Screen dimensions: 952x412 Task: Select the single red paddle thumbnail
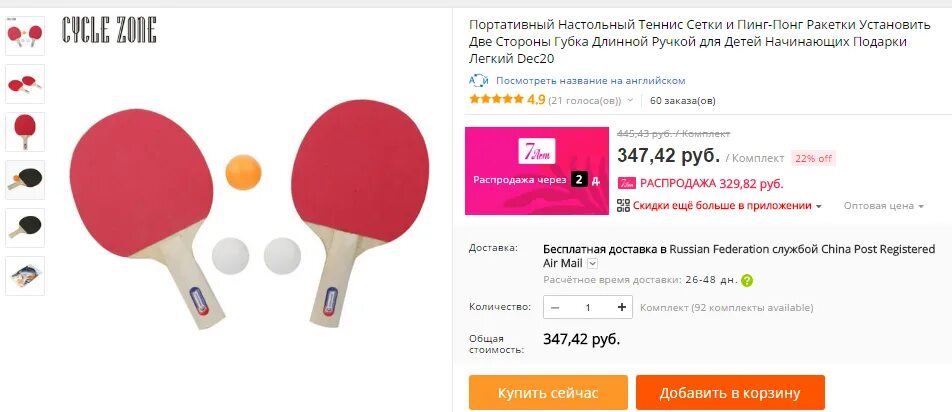pyautogui.click(x=25, y=132)
